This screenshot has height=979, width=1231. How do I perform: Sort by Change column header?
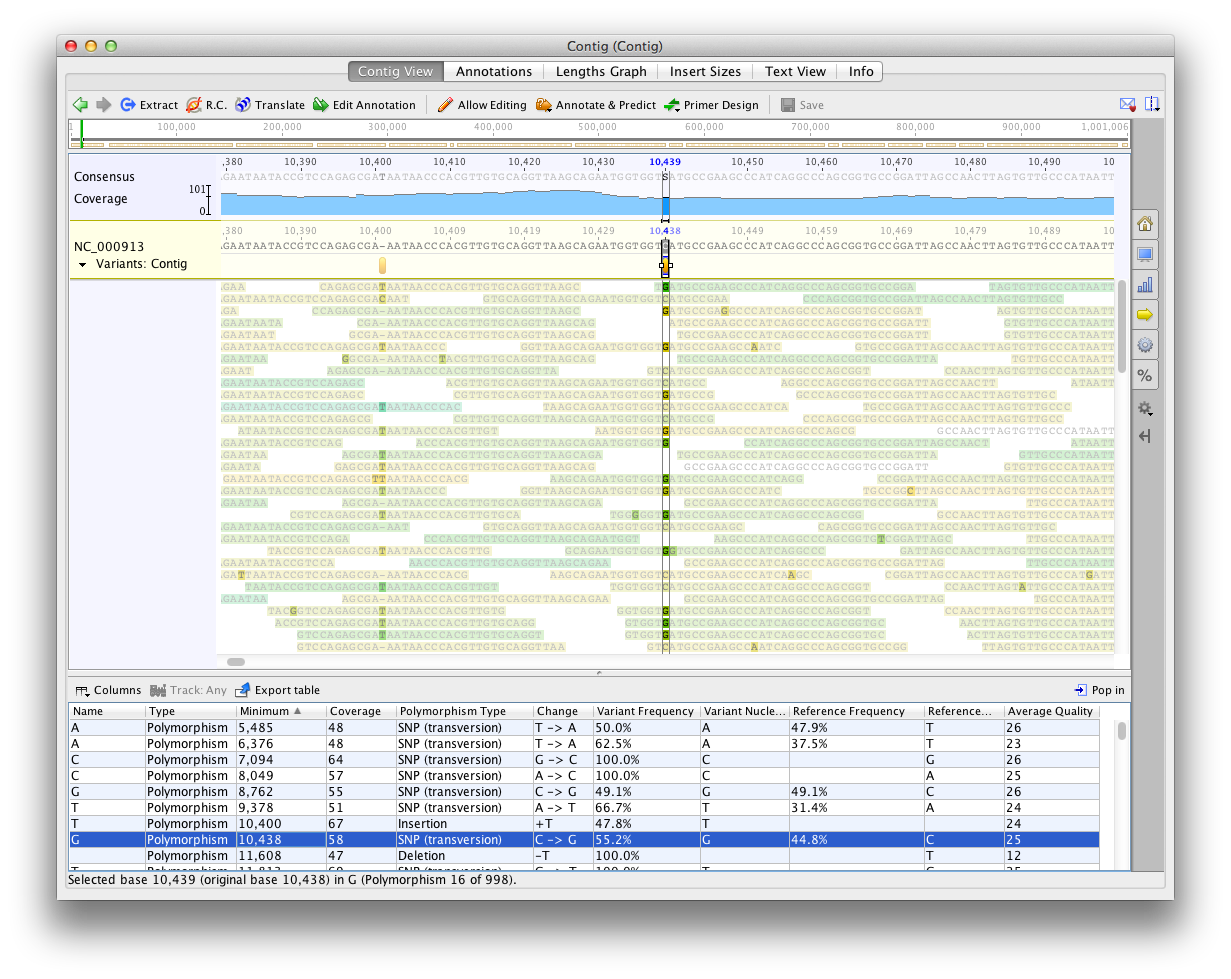562,711
